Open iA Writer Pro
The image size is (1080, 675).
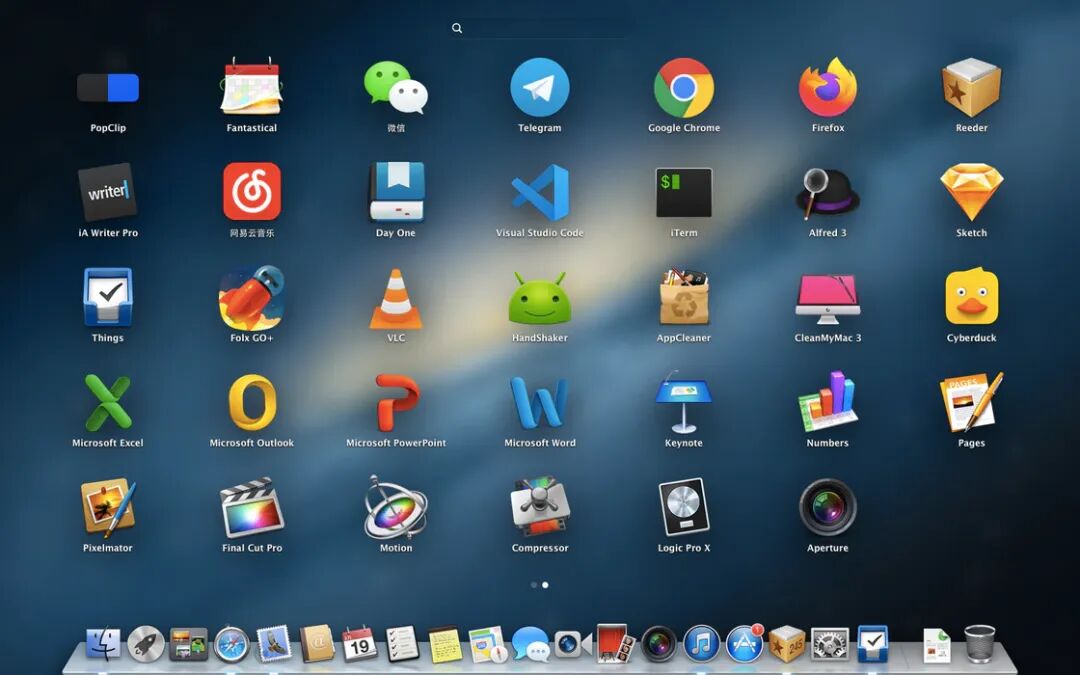108,192
